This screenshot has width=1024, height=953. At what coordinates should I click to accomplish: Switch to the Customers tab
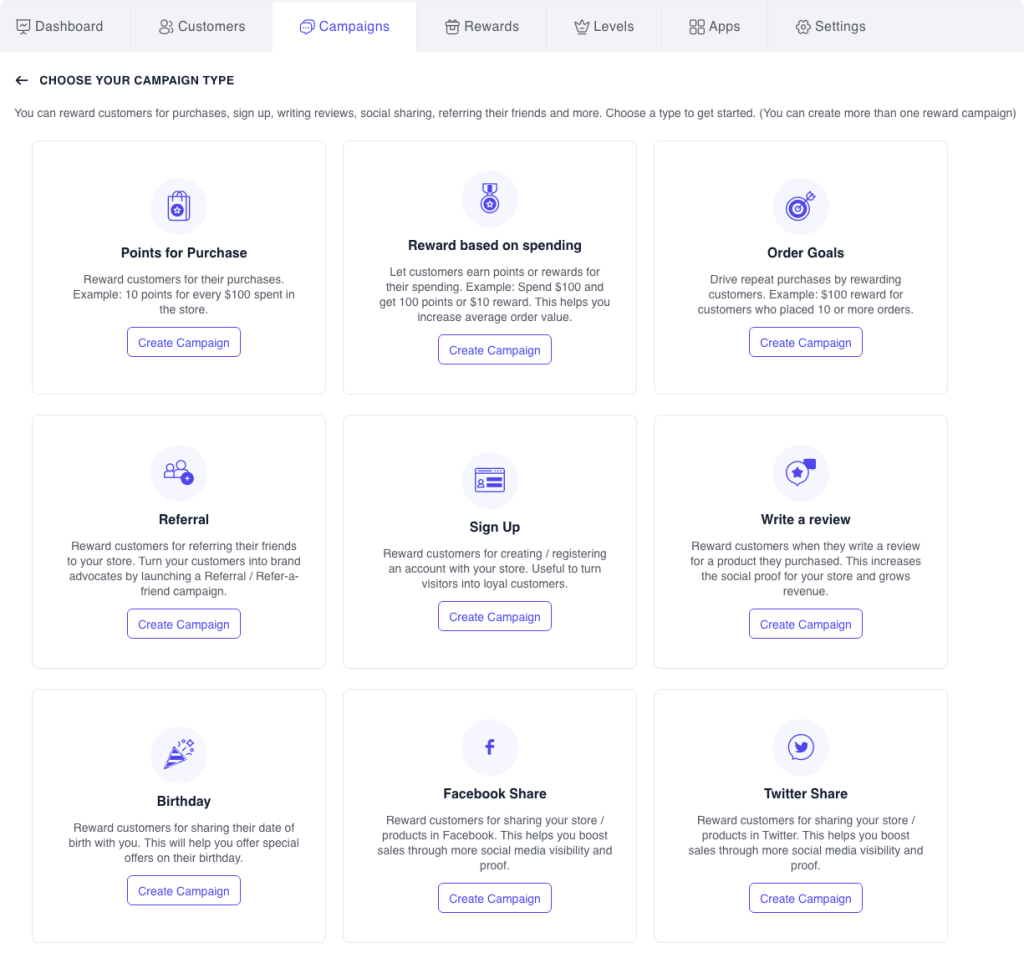[x=201, y=28]
